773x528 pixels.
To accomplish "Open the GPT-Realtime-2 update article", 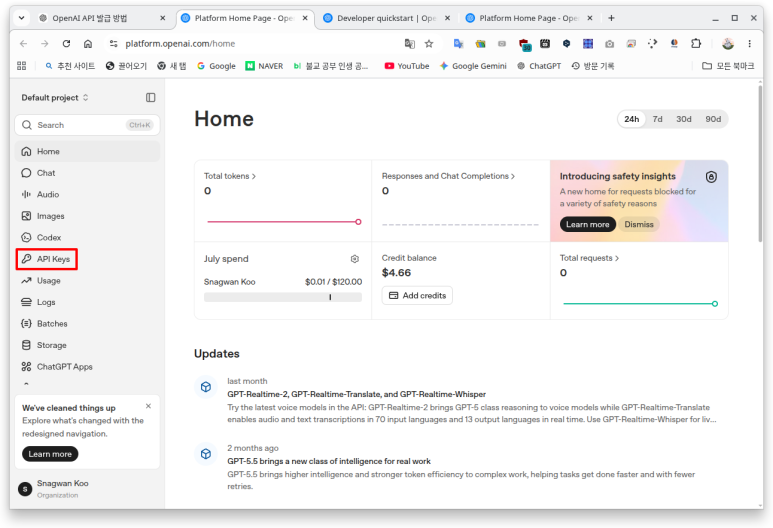I will point(356,394).
